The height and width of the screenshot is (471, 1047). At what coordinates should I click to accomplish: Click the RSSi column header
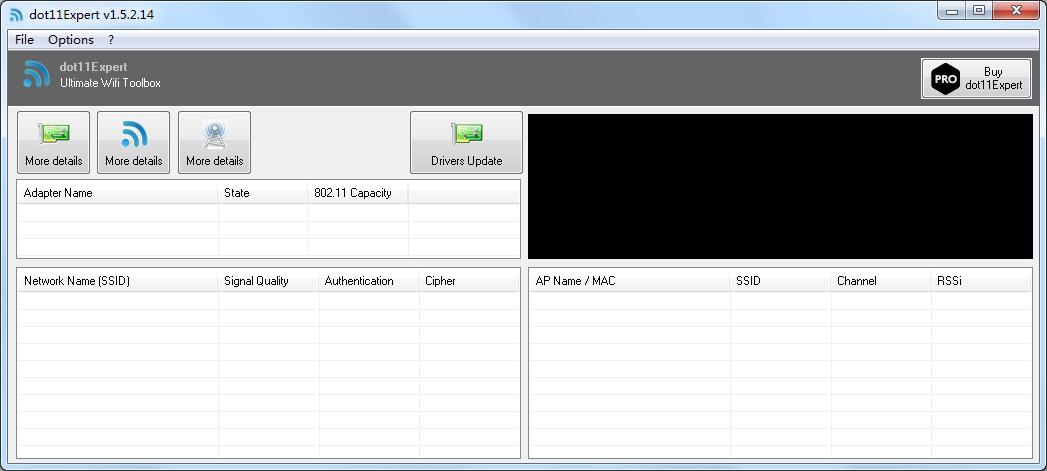pyautogui.click(x=981, y=281)
